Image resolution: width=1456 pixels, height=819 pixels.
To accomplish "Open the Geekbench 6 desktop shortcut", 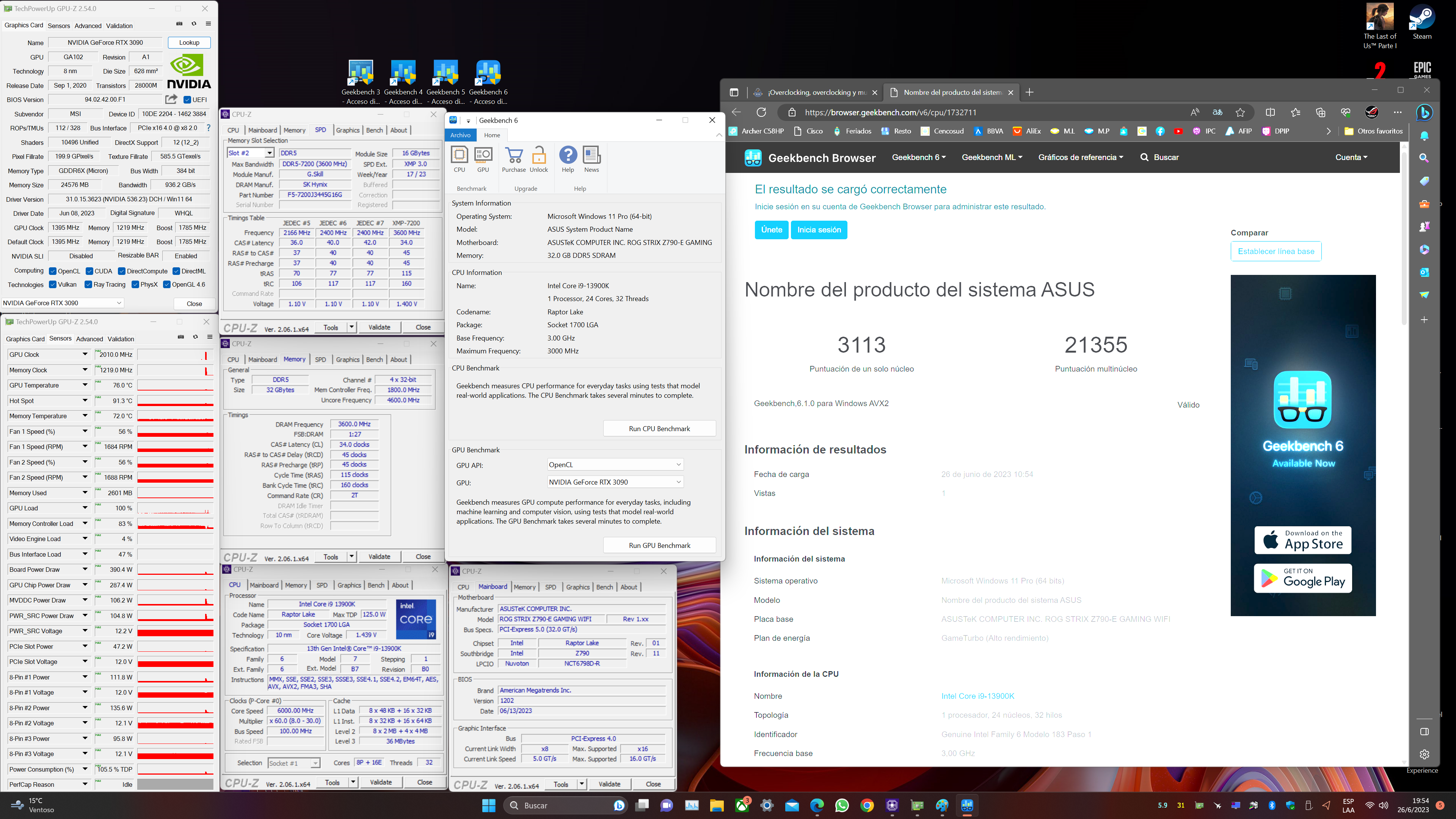I will pos(488,82).
